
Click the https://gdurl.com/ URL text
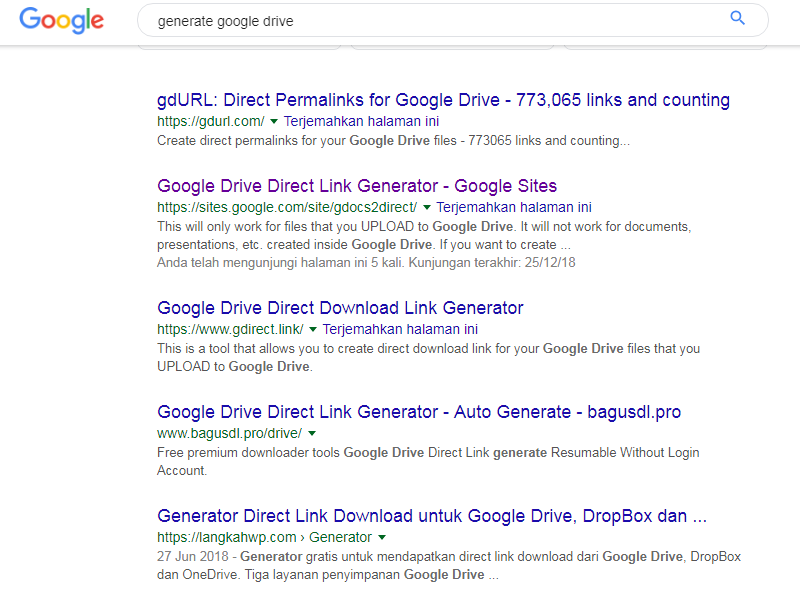pyautogui.click(x=211, y=121)
